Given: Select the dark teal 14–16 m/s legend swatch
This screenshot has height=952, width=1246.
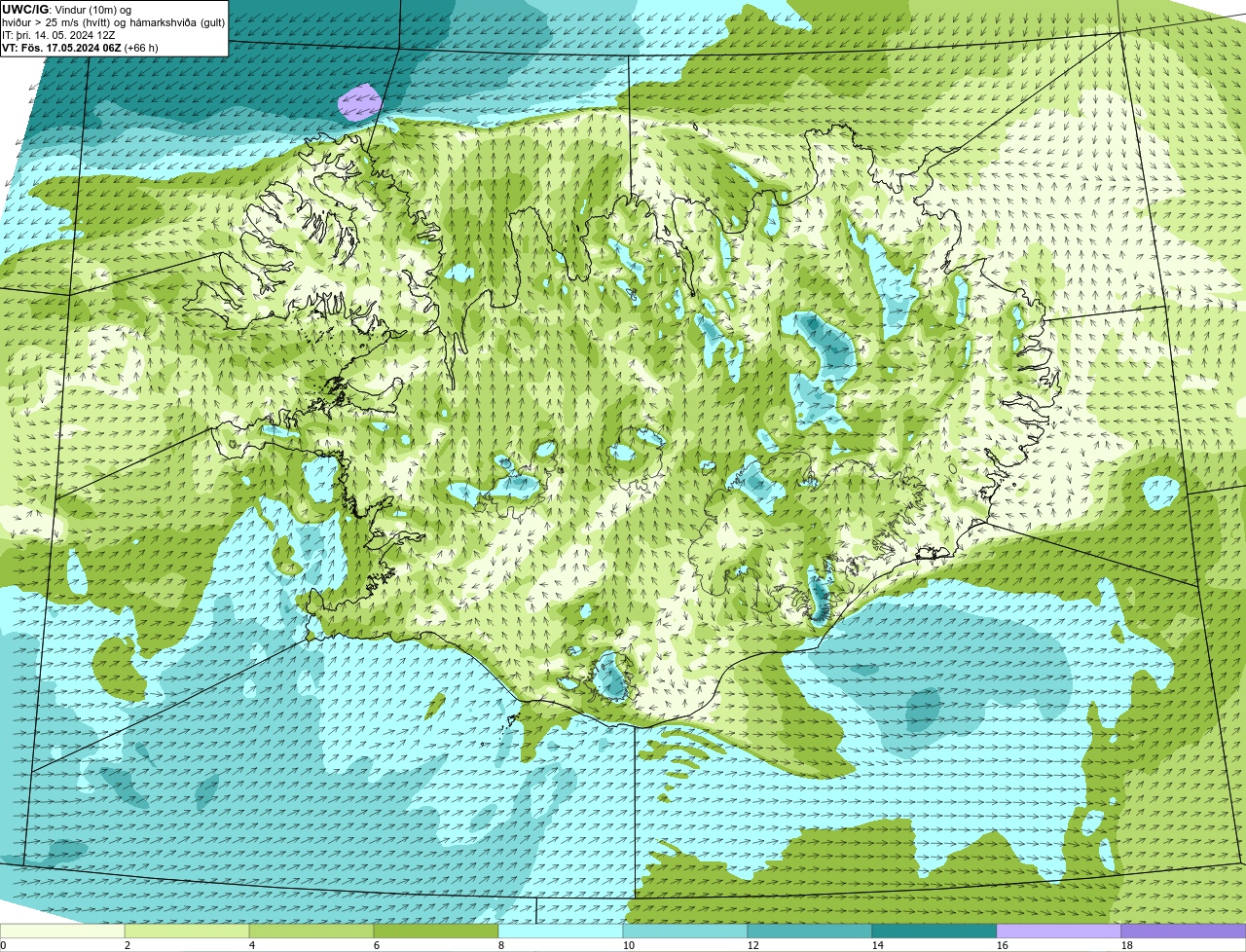Looking at the screenshot, I should coord(934,931).
